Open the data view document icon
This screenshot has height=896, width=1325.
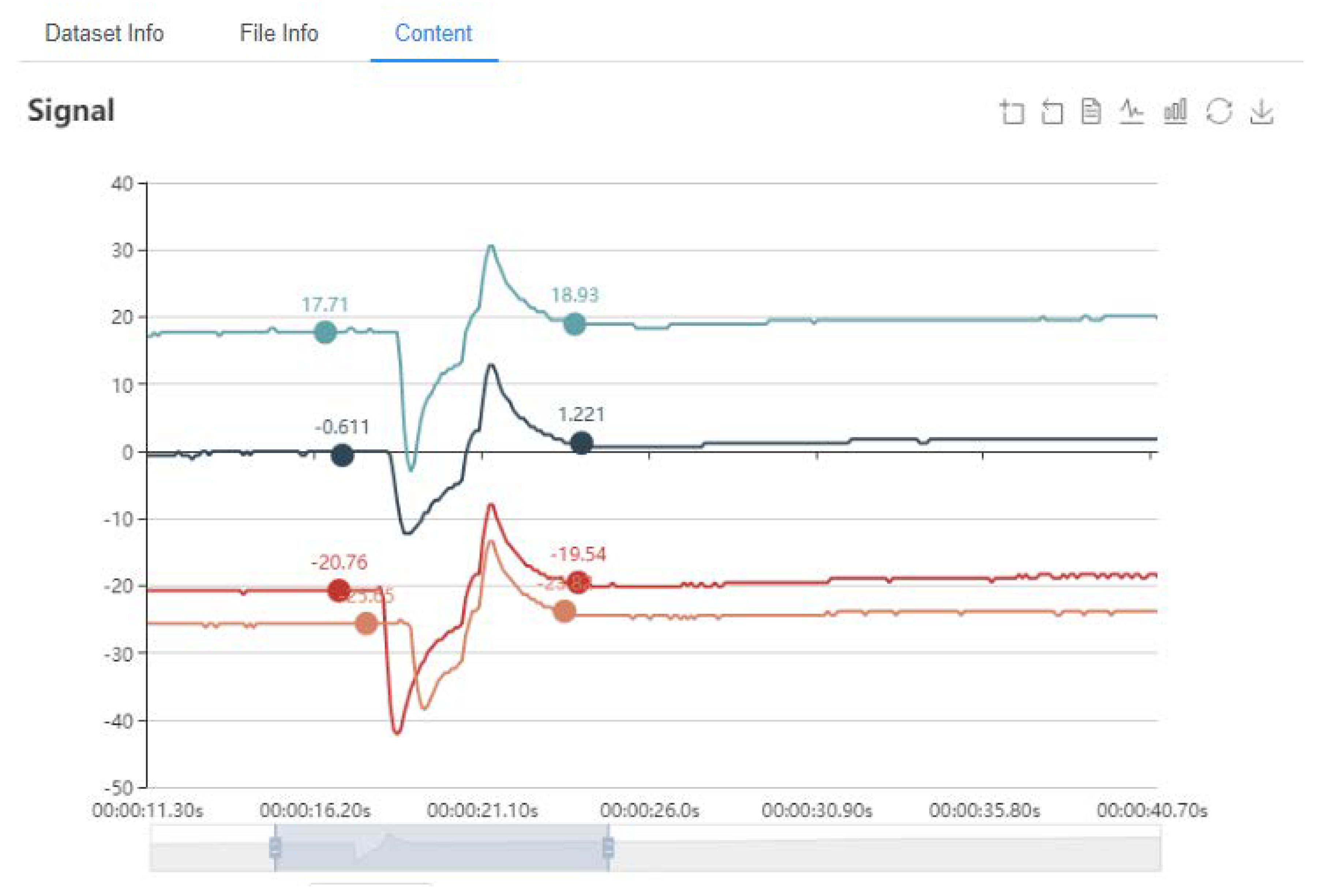click(x=1091, y=111)
